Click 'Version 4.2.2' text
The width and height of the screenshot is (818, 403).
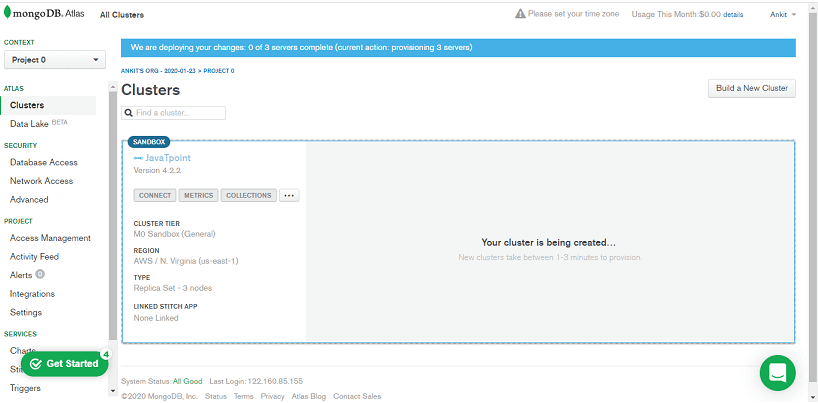click(x=158, y=170)
